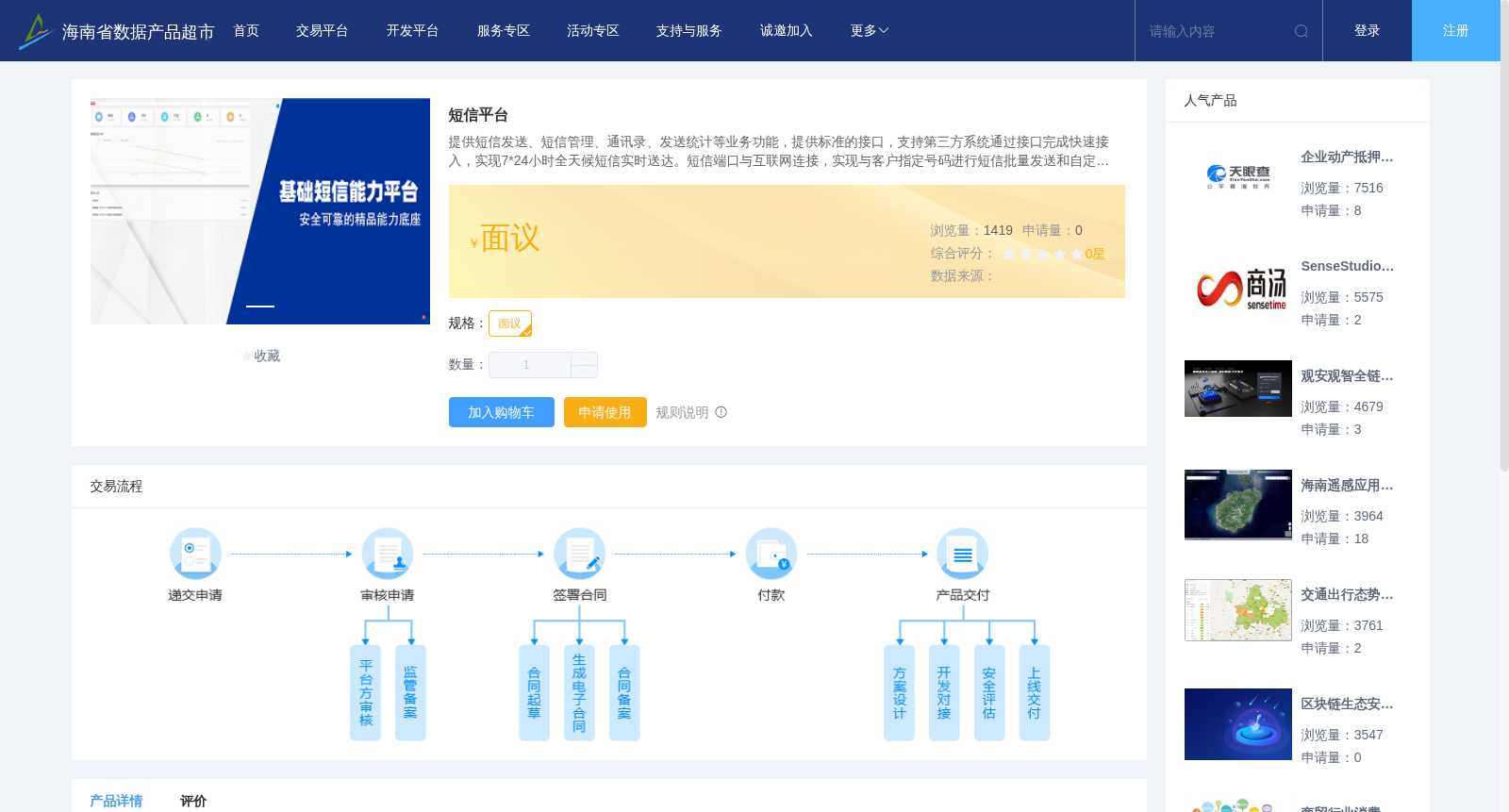
Task: Click the 平台方审核 flow box
Action: pyautogui.click(x=366, y=693)
